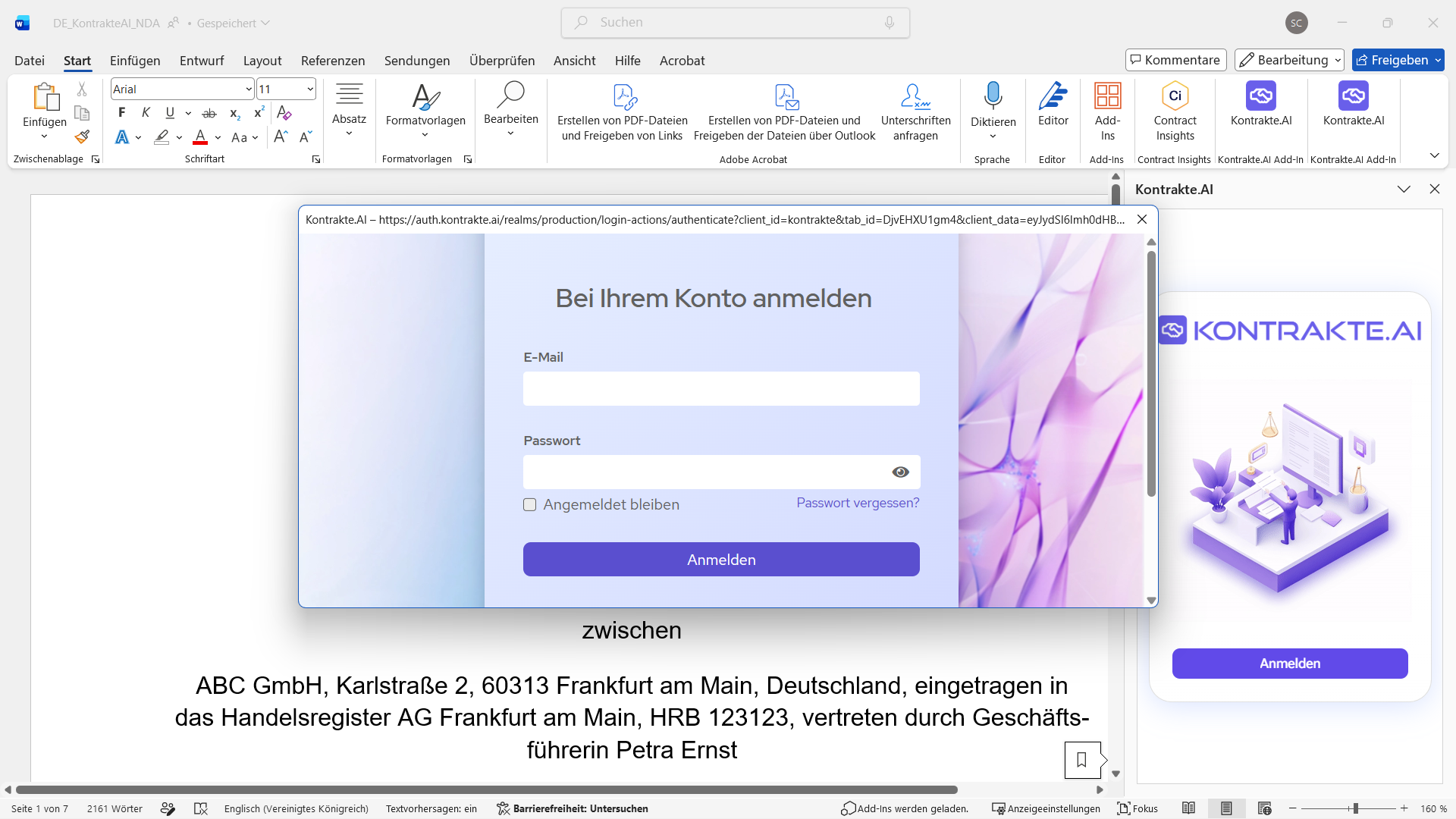Apply strikethrough formatting
The image size is (1456, 819).
point(209,113)
